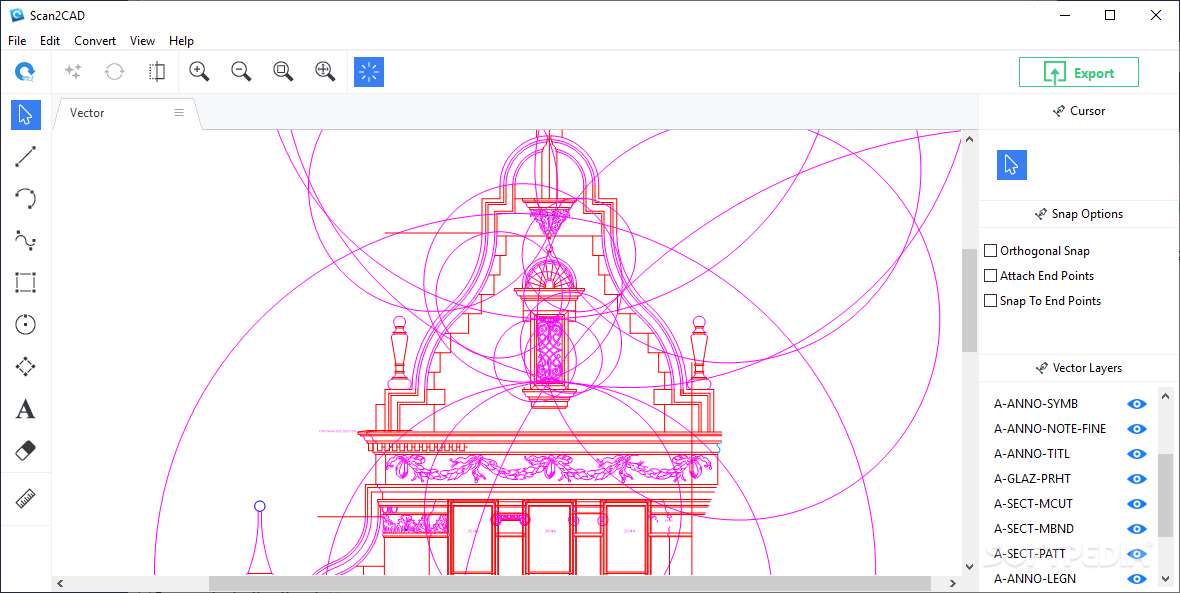Enable Snap To End Points
The image size is (1180, 593).
coord(990,300)
